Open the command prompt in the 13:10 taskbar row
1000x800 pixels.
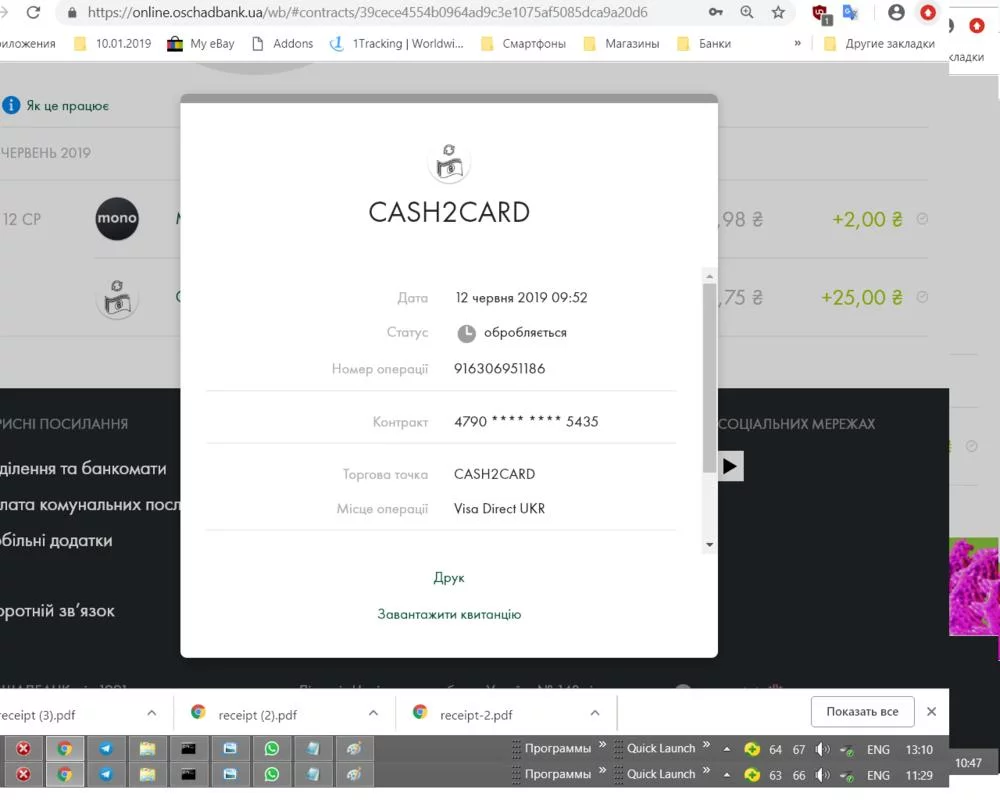pyautogui.click(x=189, y=748)
